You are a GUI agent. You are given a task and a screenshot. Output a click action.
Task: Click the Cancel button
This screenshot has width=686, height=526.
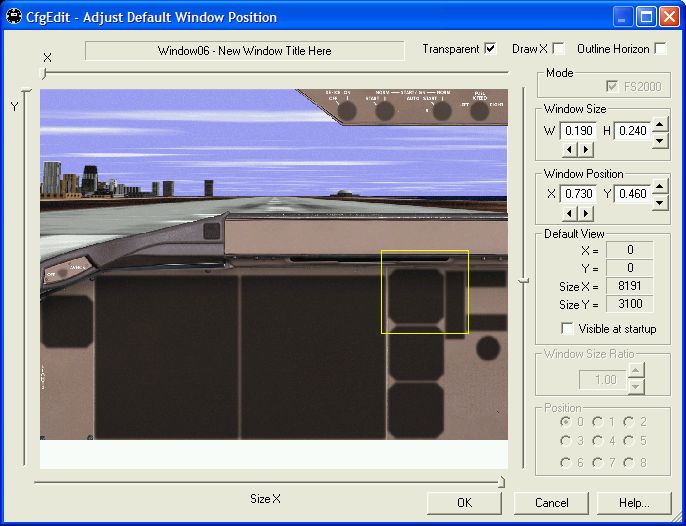click(551, 503)
